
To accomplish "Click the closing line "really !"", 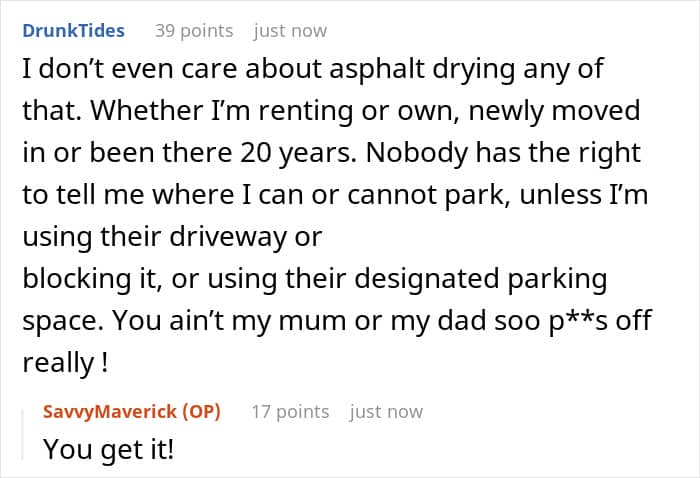I will pos(65,362).
